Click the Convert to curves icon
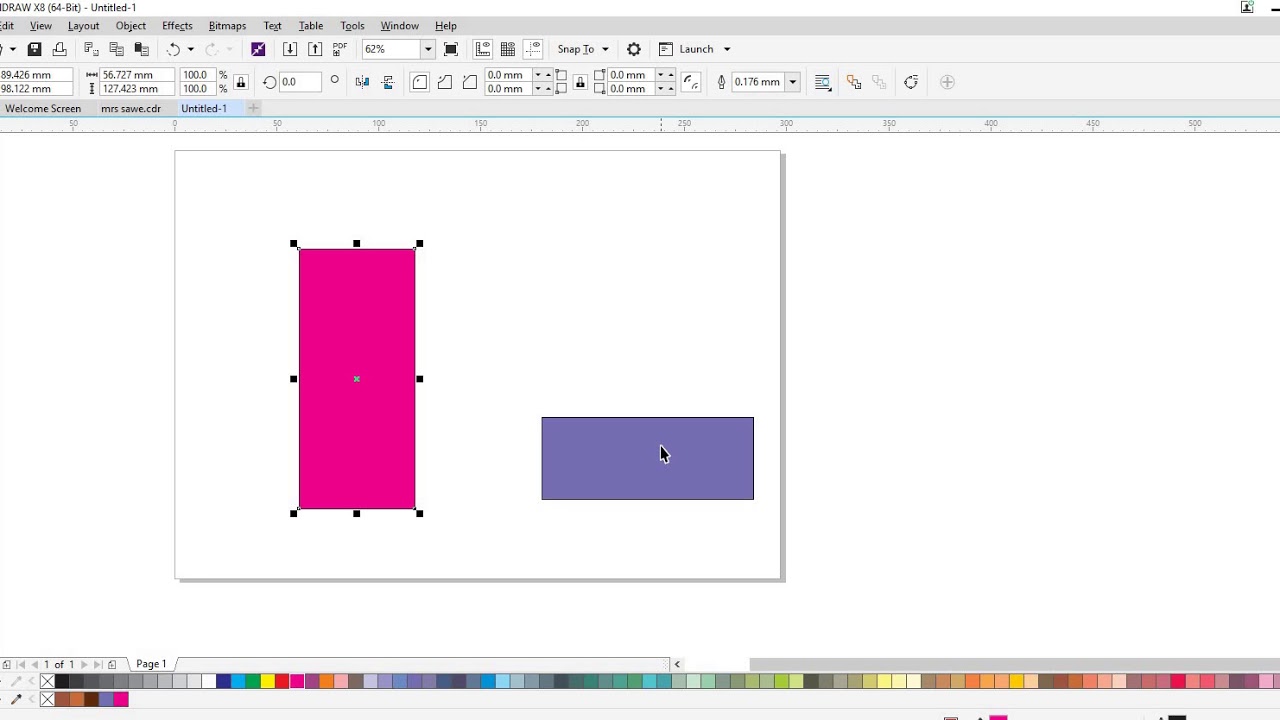The width and height of the screenshot is (1280, 720). point(911,82)
